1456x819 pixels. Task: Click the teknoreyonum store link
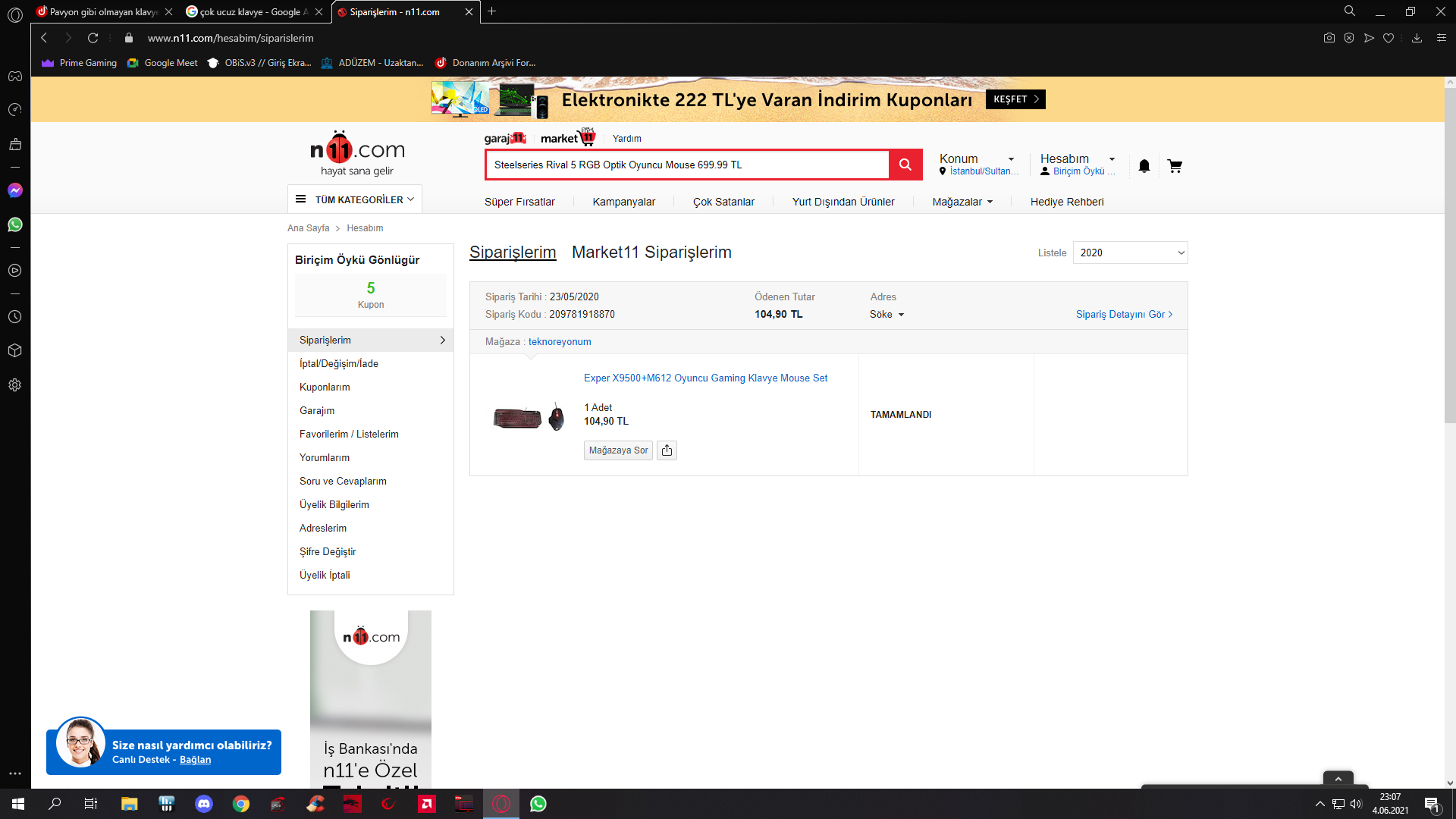(560, 342)
